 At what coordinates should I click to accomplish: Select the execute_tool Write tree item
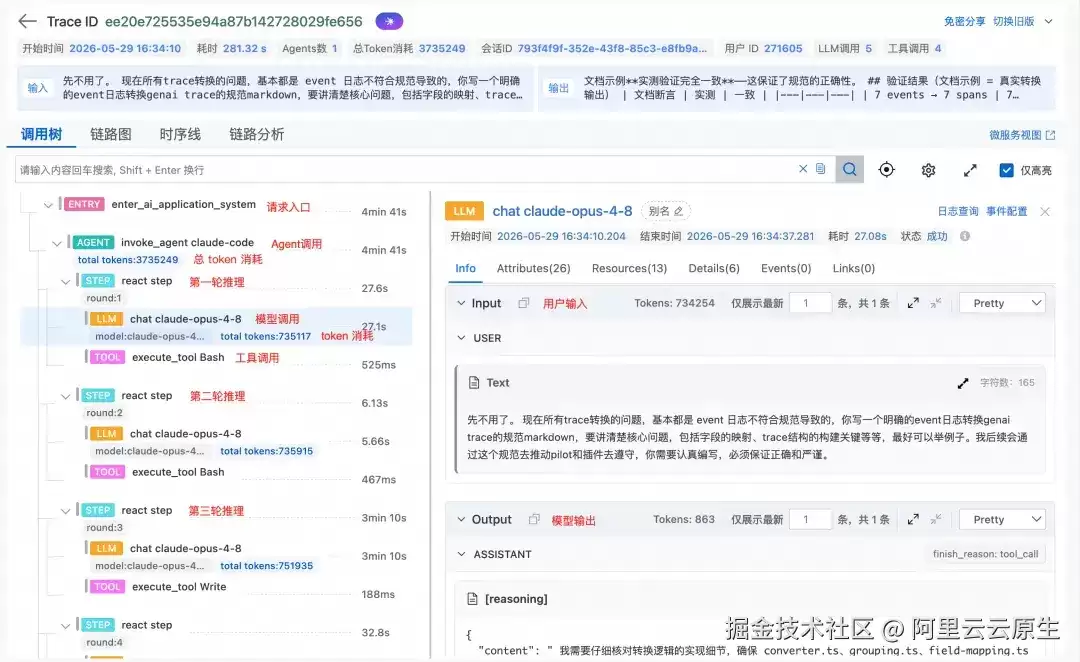[179, 587]
